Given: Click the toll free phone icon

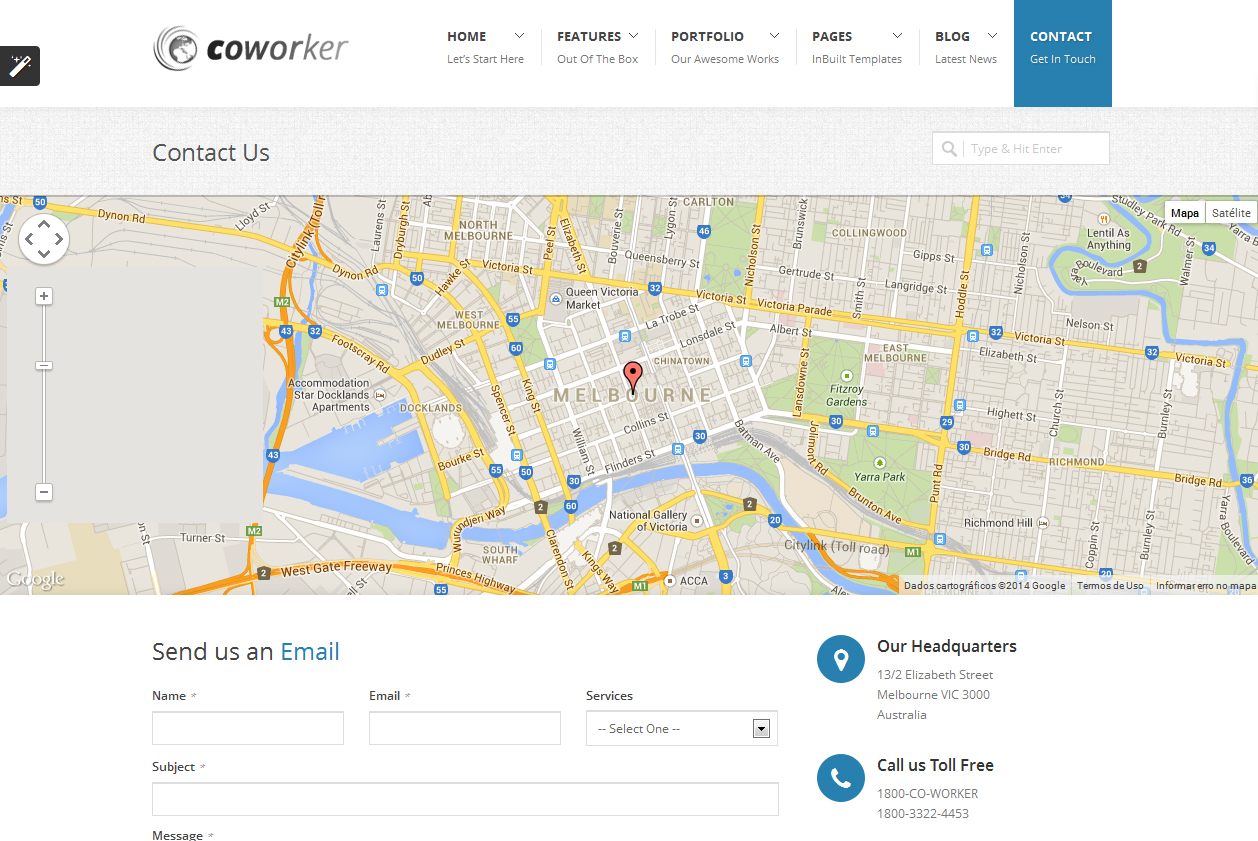Looking at the screenshot, I should point(840,778).
